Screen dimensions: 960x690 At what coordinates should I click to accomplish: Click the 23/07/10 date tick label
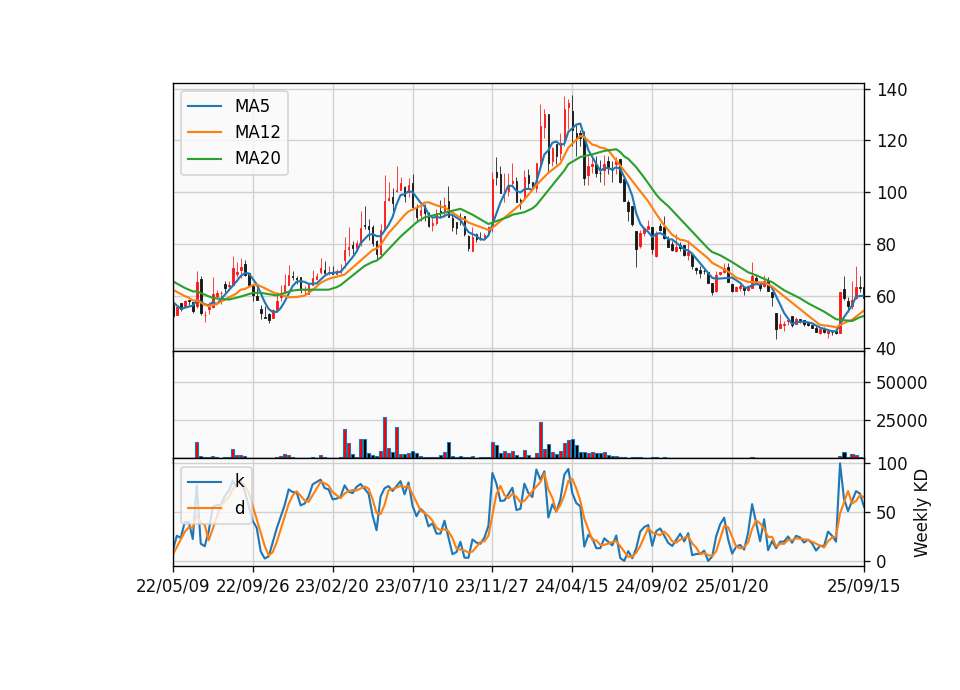click(x=412, y=586)
